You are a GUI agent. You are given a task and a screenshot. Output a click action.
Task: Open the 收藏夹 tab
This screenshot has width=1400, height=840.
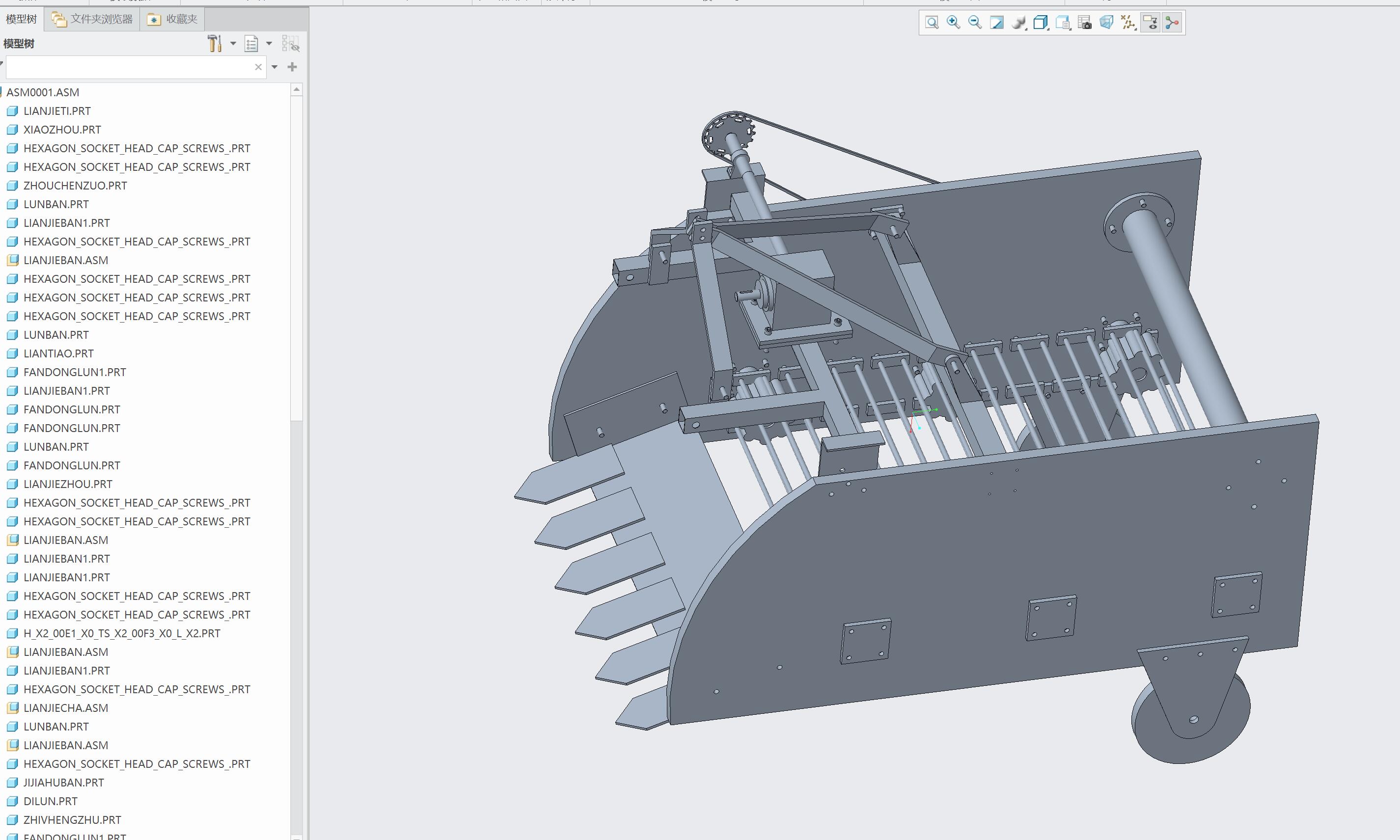coord(172,19)
